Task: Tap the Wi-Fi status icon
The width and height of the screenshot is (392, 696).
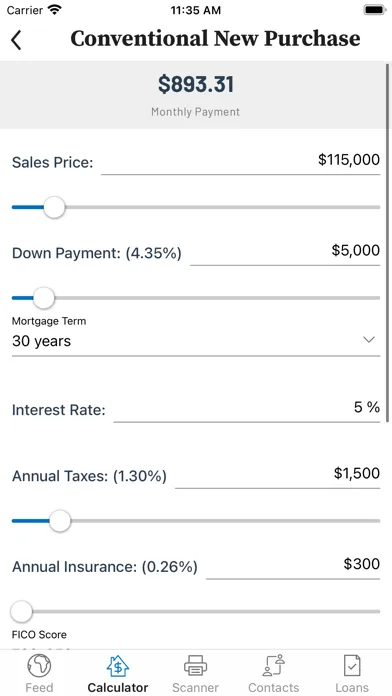Action: pos(55,10)
